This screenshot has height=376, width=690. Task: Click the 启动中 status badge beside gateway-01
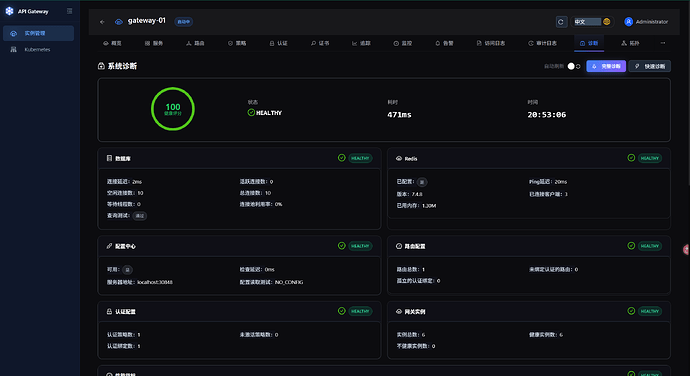point(184,22)
